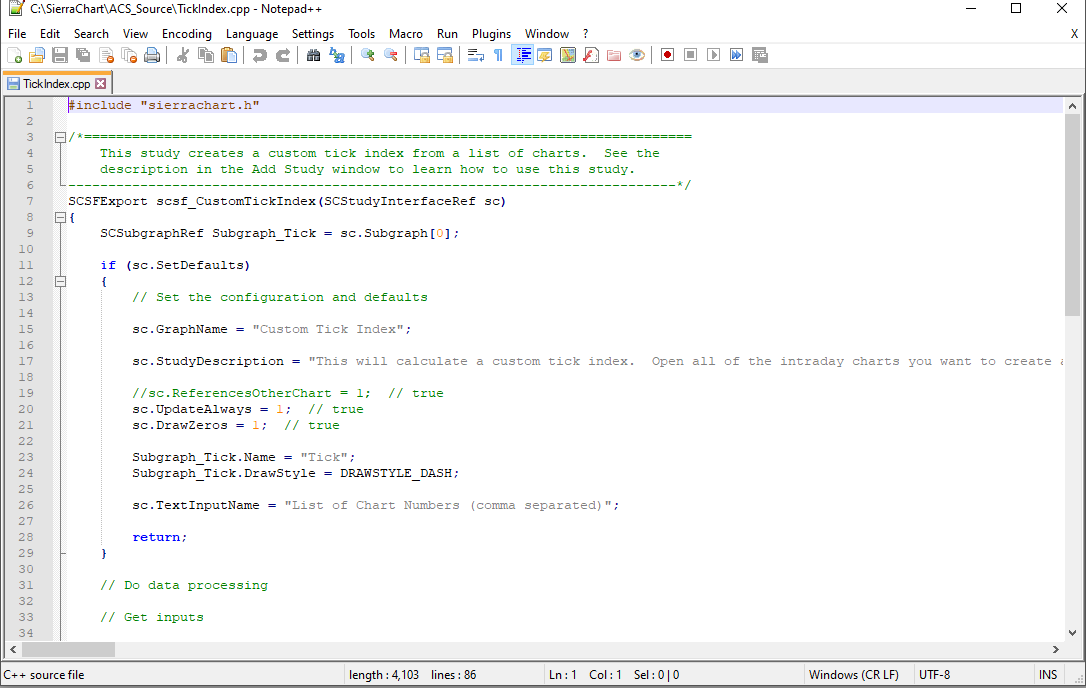1086x688 pixels.
Task: Click the vertical scrollbar down arrow
Action: point(1072,631)
